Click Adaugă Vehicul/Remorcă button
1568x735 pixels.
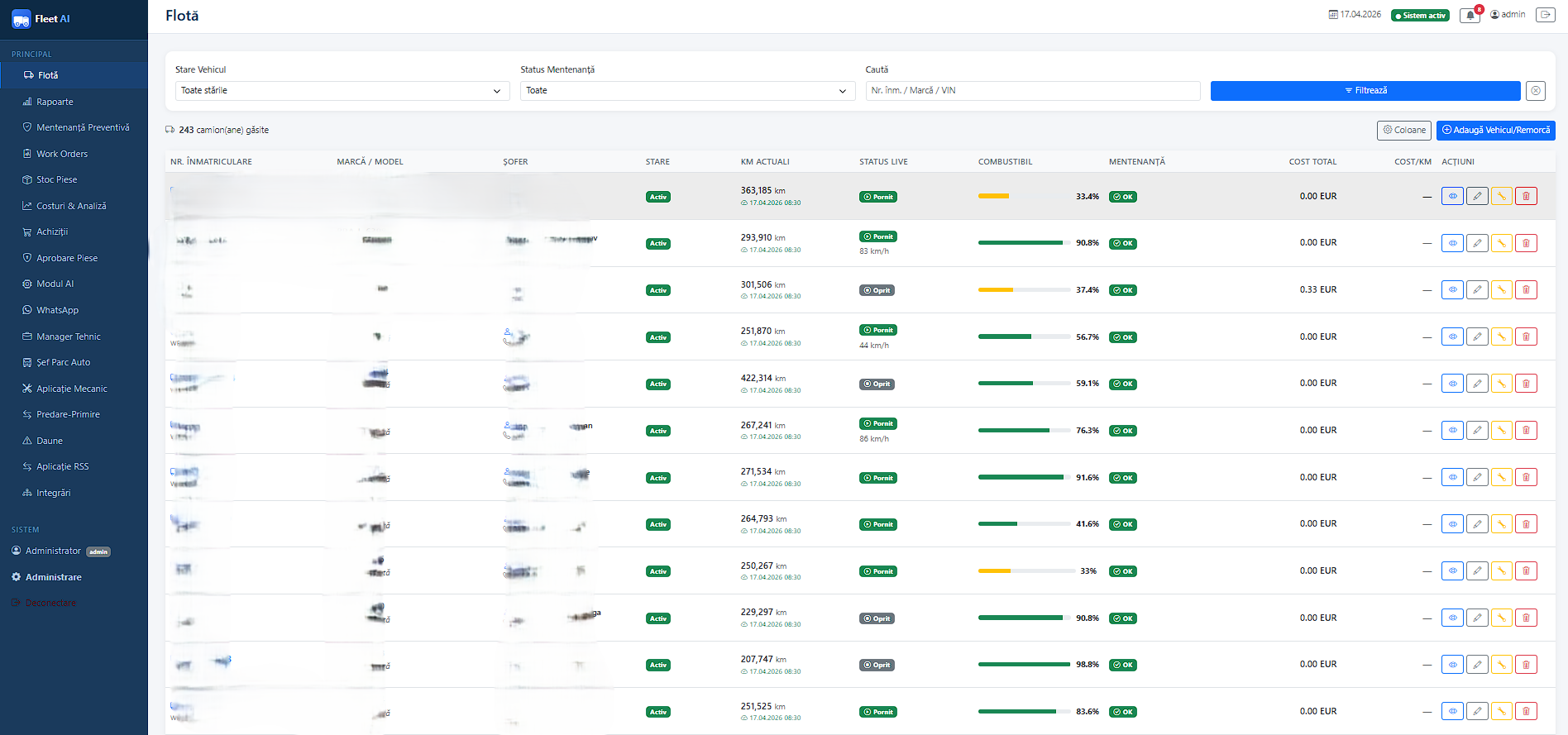1496,130
